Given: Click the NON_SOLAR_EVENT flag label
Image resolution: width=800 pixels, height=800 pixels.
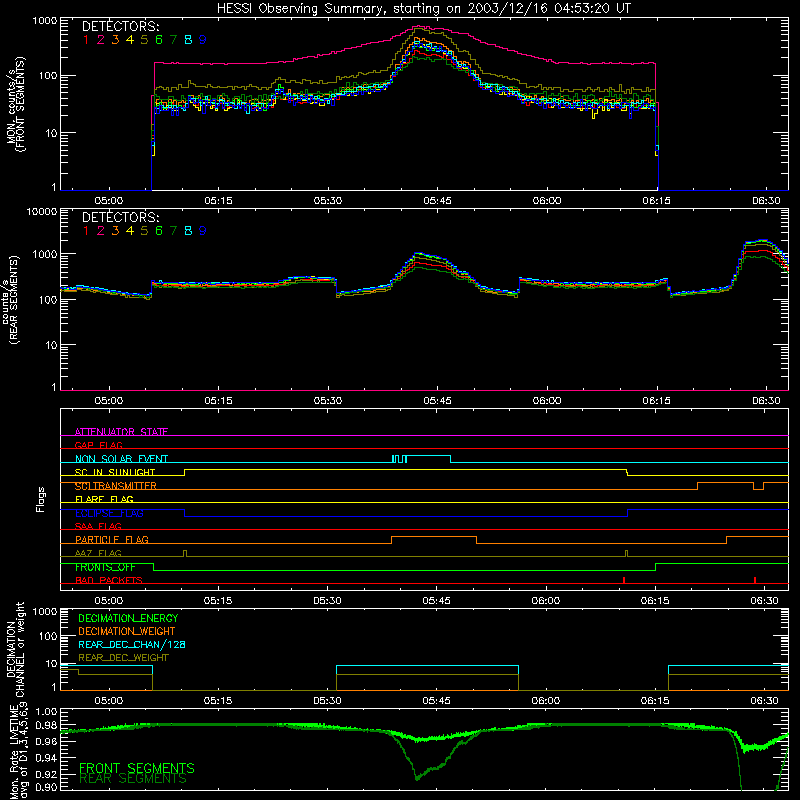Looking at the screenshot, I should point(121,459).
